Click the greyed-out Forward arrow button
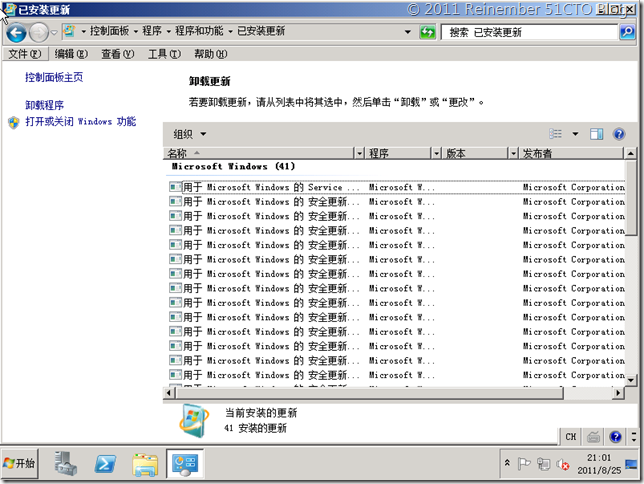The width and height of the screenshot is (644, 484). coord(39,32)
